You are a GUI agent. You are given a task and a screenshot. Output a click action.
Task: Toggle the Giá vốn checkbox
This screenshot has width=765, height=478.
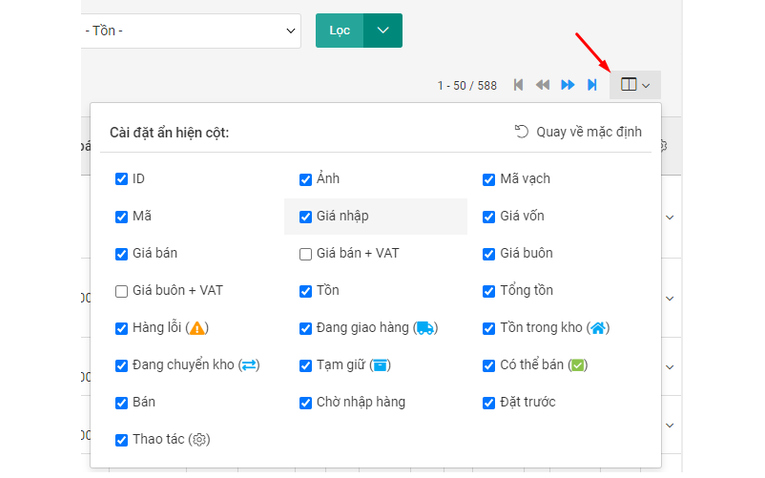[x=489, y=217]
